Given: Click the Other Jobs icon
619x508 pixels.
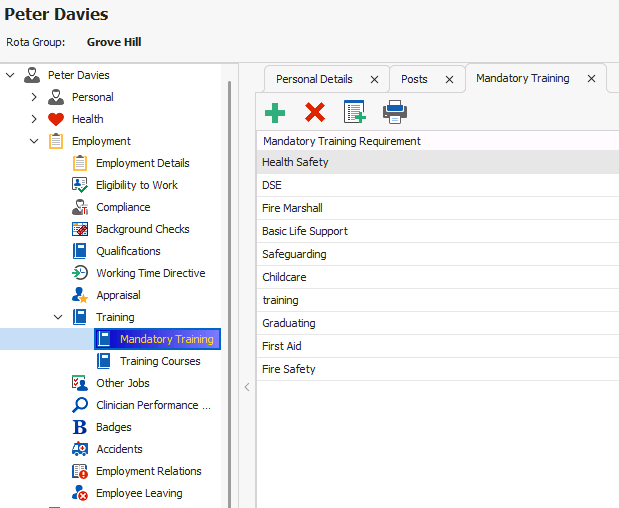Looking at the screenshot, I should tap(80, 383).
